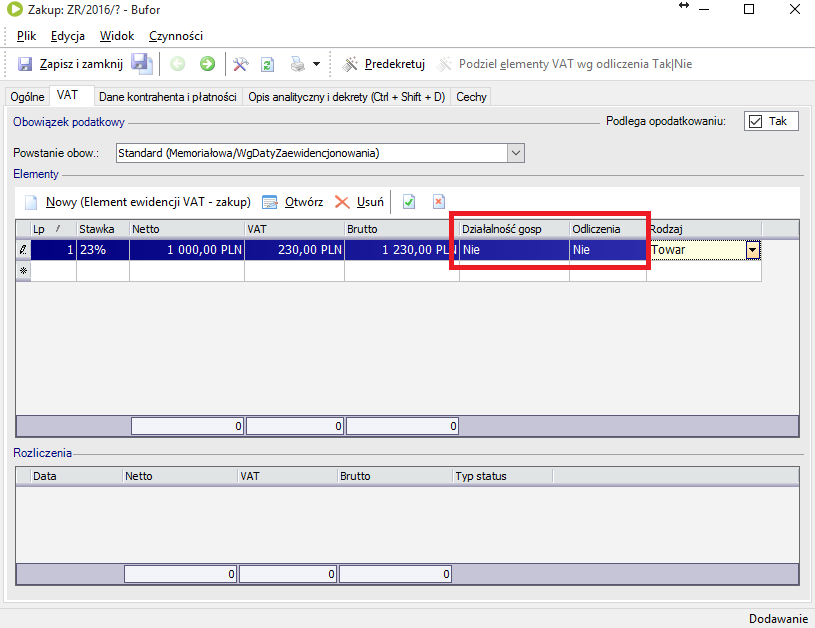Click the Odliczenia column header
This screenshot has height=628, width=815.
(x=608, y=229)
